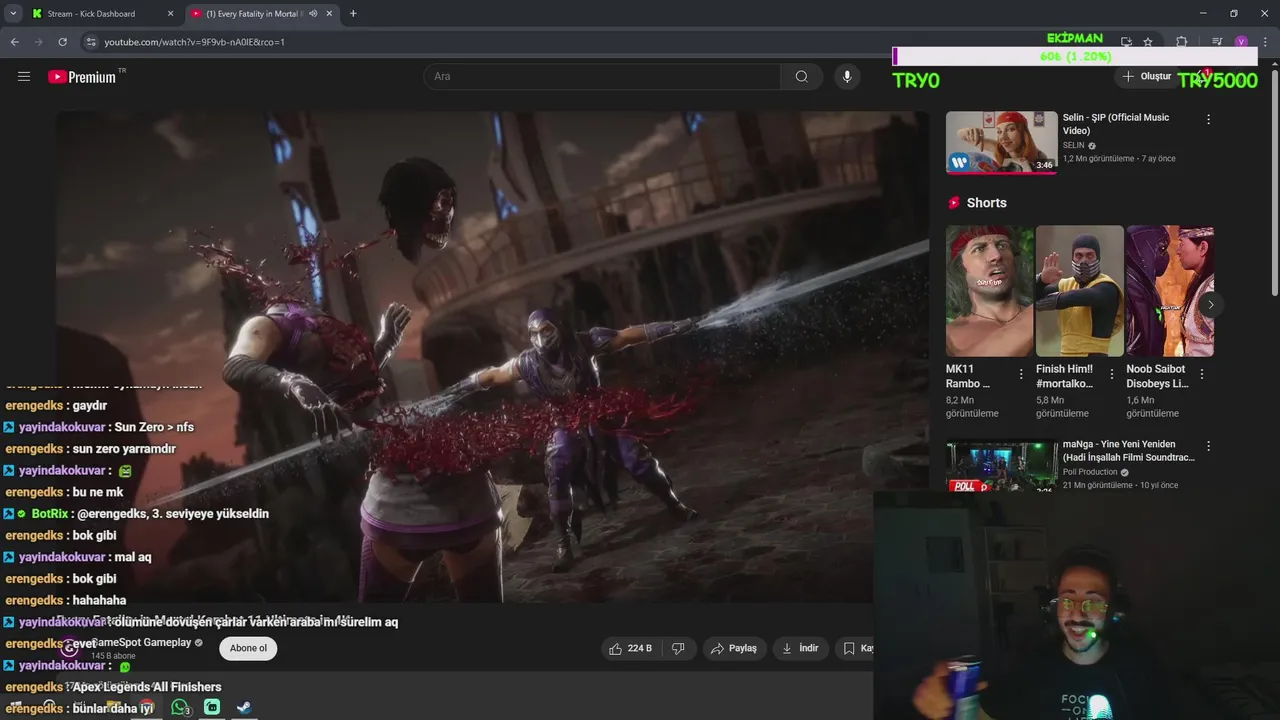Subscribe with Abone ol button
The width and height of the screenshot is (1280, 720).
[x=248, y=648]
